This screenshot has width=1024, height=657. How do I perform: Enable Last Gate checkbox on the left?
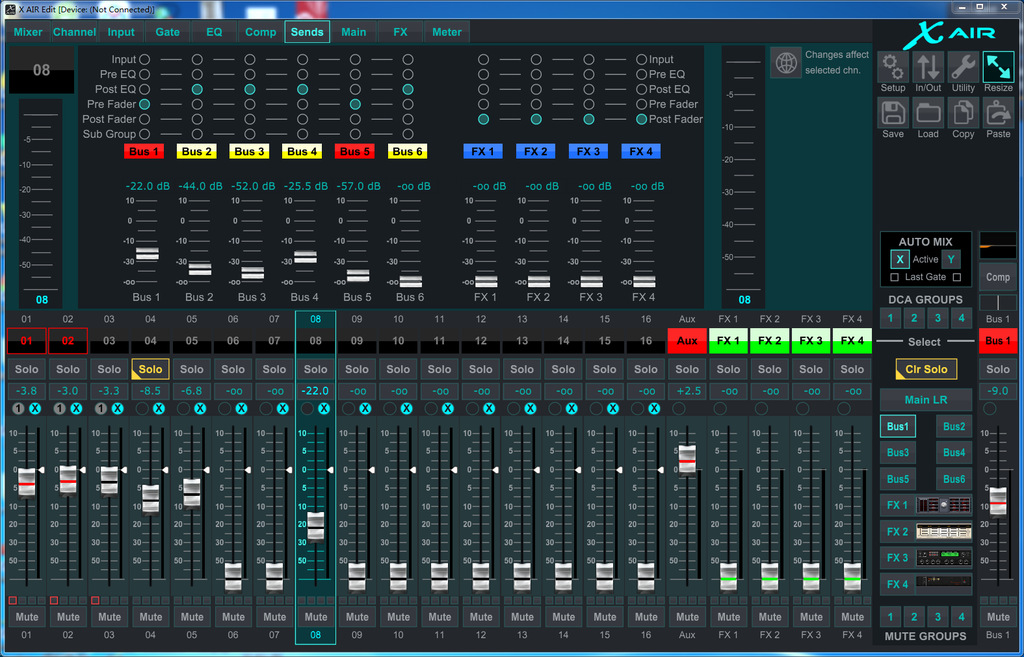click(894, 278)
